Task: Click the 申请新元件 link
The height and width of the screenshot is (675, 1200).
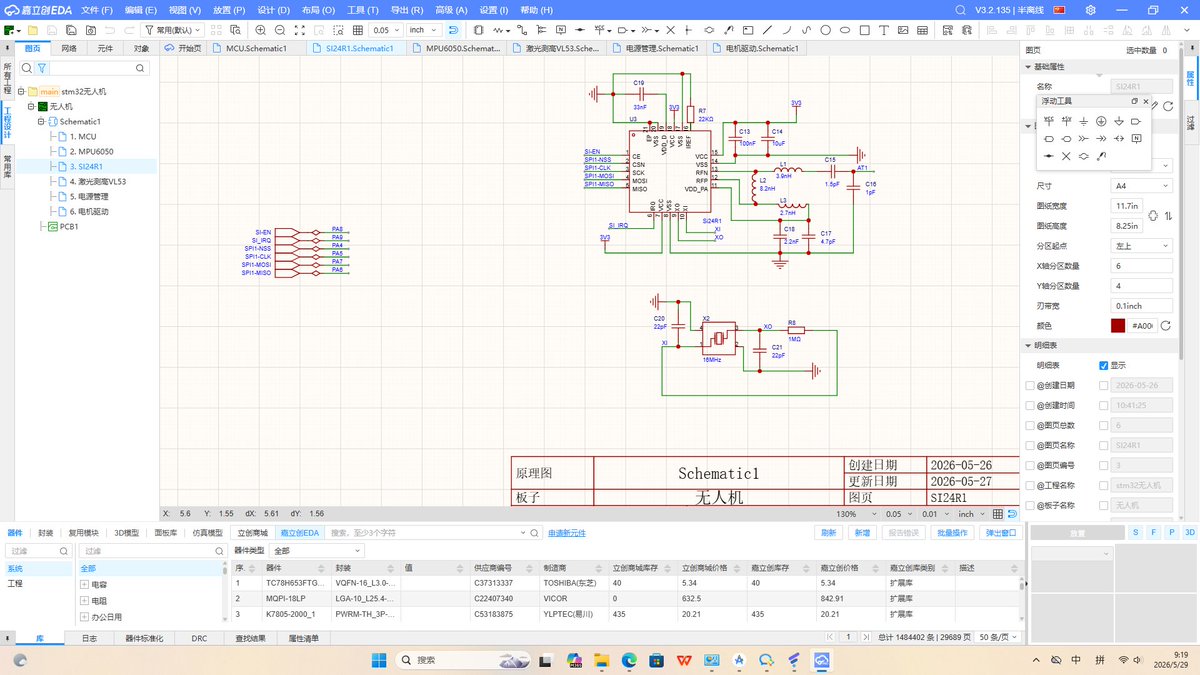Action: [x=566, y=533]
